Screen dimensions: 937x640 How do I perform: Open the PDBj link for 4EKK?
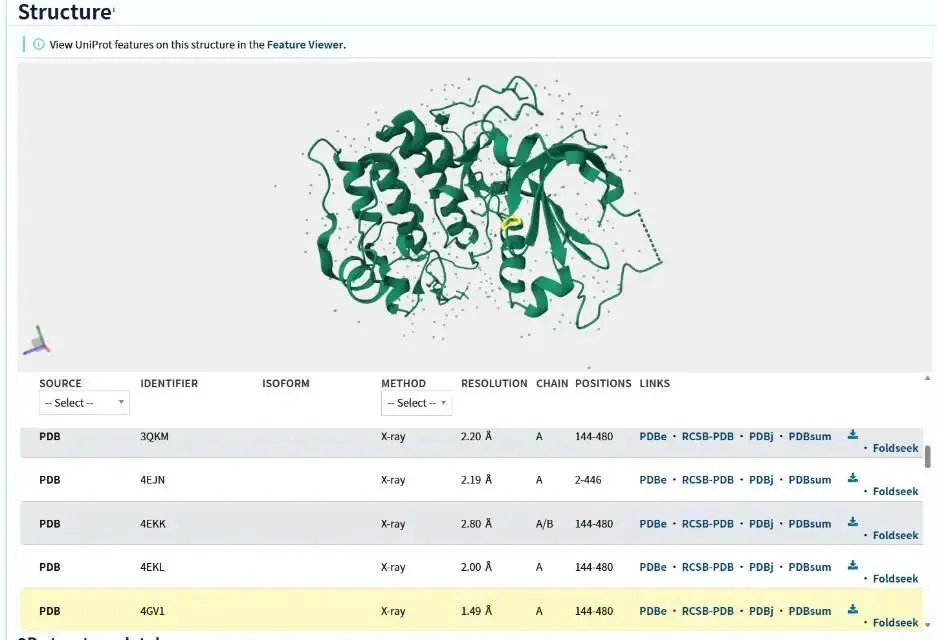click(761, 524)
